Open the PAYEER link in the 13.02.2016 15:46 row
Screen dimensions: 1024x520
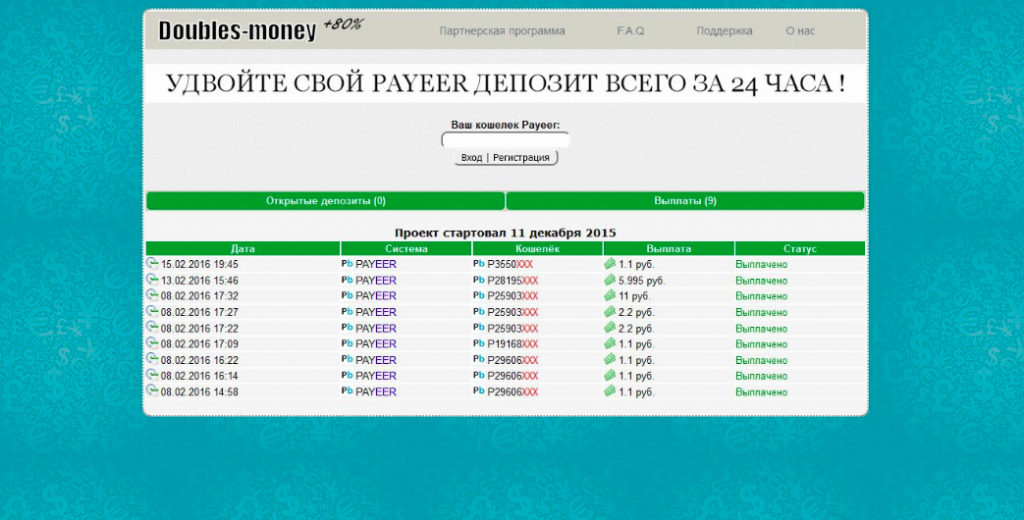click(376, 280)
